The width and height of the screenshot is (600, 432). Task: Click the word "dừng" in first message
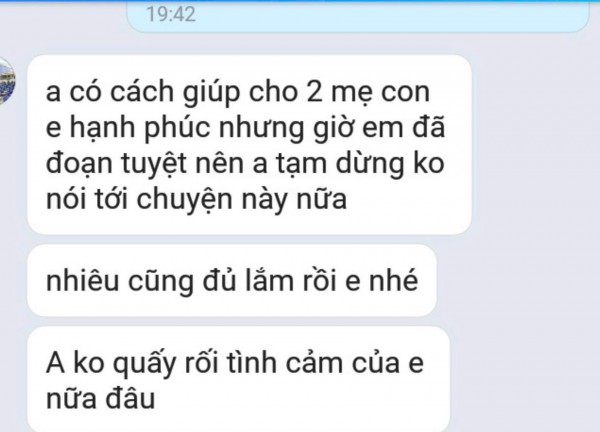pyautogui.click(x=370, y=164)
